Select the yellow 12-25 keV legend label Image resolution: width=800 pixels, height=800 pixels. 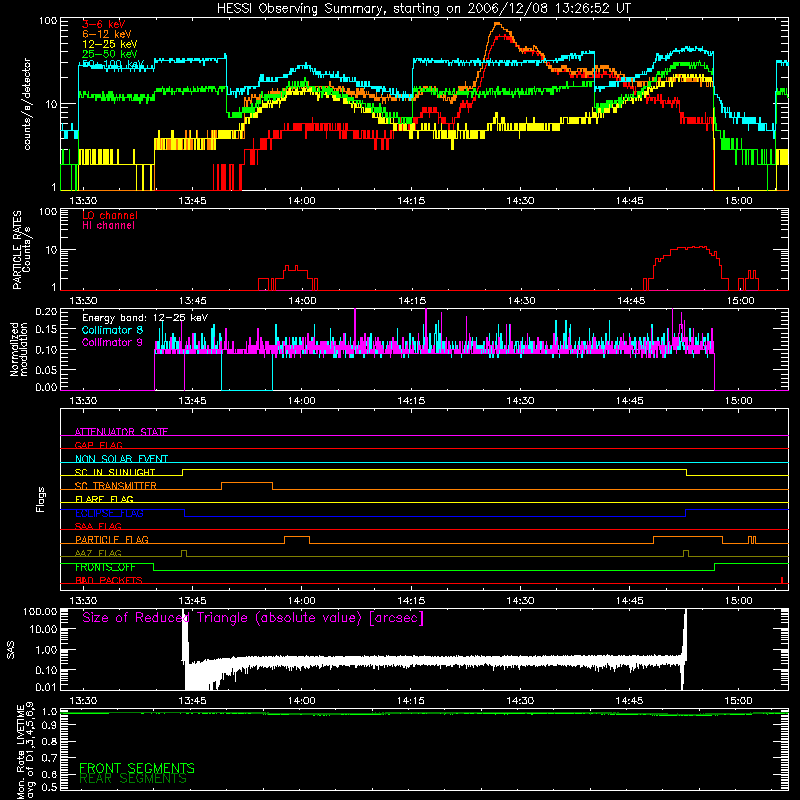pyautogui.click(x=109, y=44)
